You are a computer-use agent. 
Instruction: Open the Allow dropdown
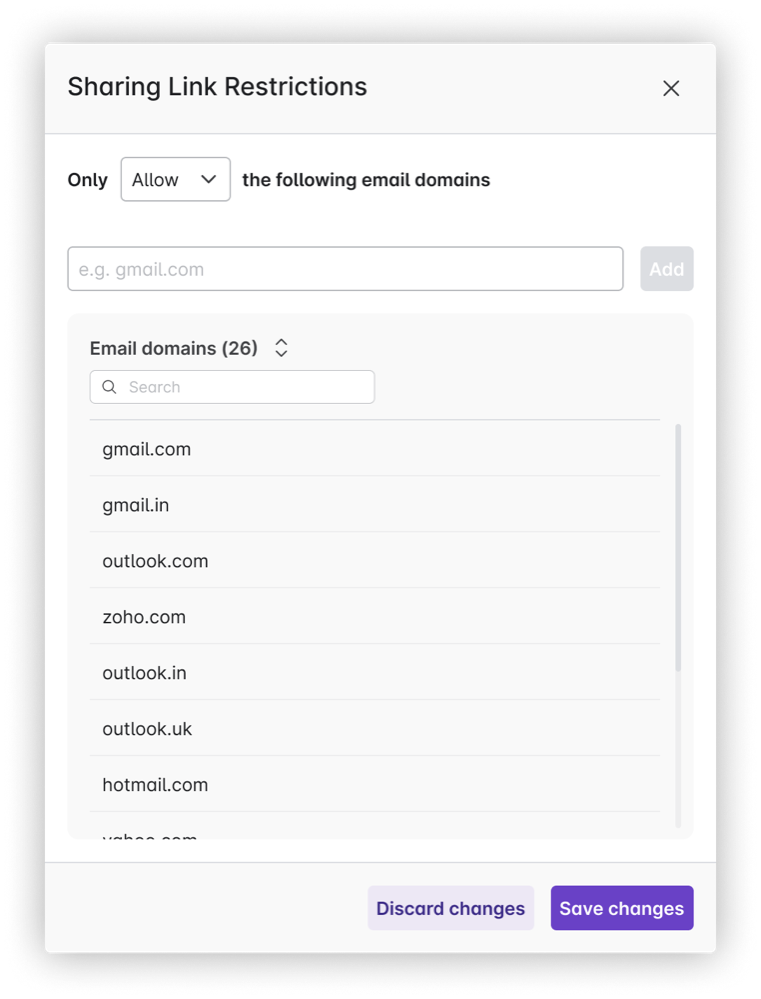[x=175, y=180]
